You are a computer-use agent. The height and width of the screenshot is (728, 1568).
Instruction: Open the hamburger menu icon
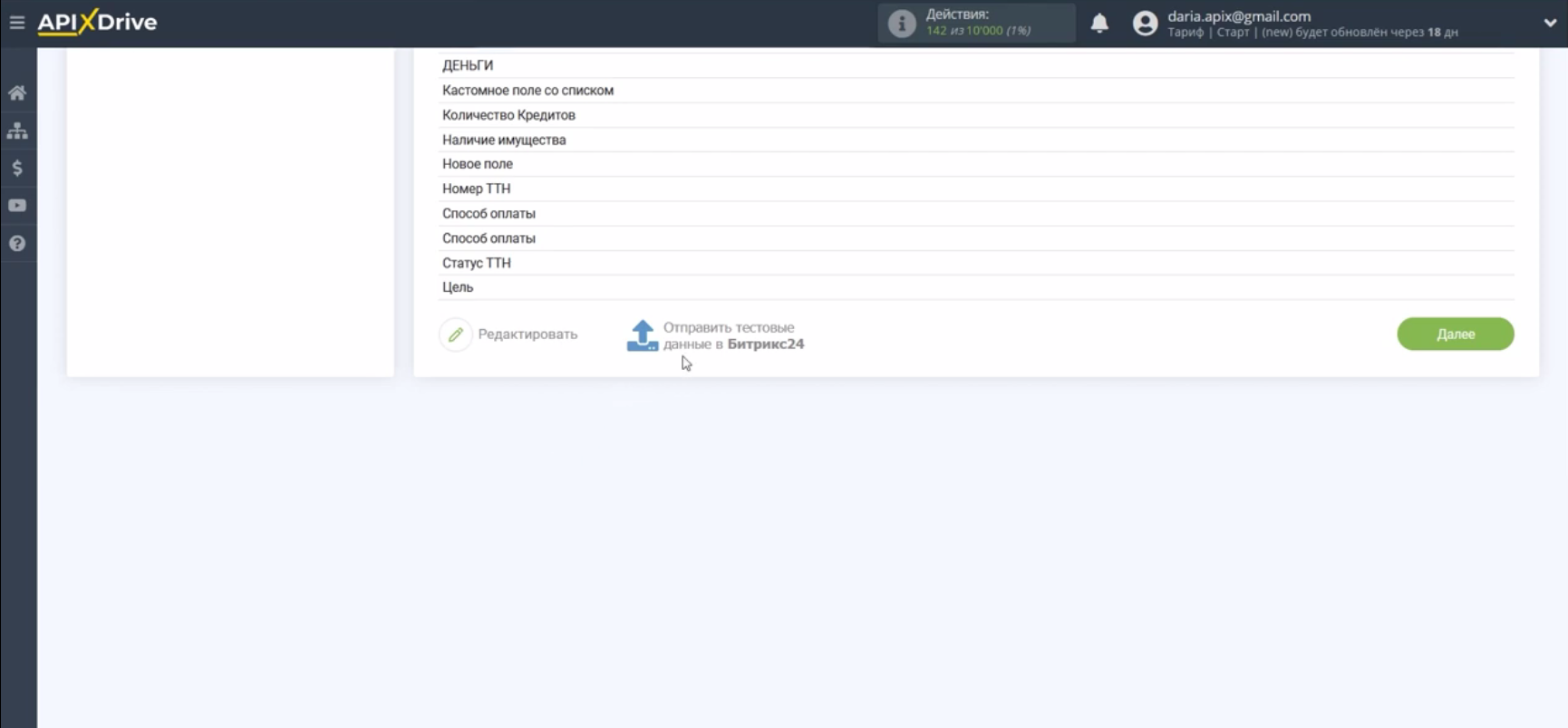(x=17, y=23)
